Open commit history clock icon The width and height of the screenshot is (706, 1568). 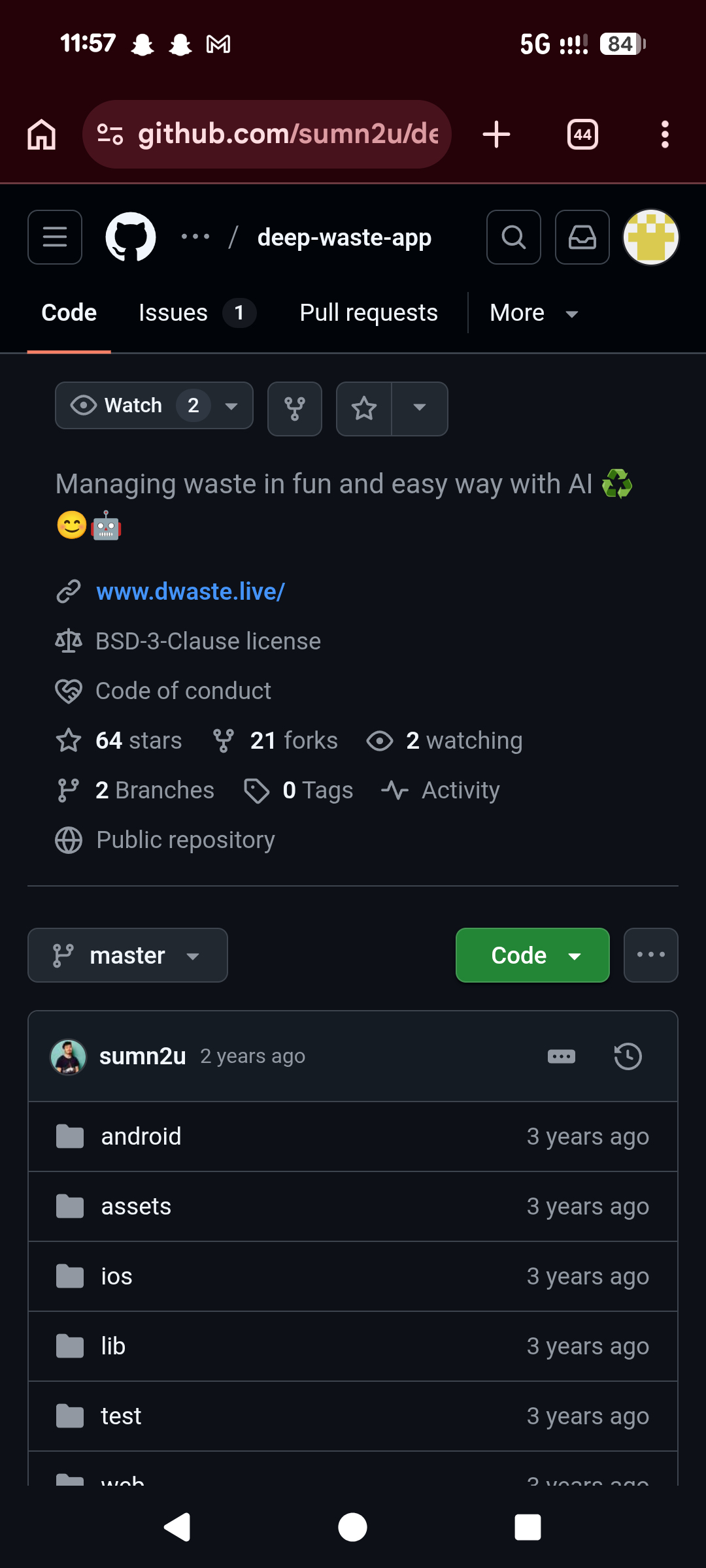pyautogui.click(x=628, y=1056)
